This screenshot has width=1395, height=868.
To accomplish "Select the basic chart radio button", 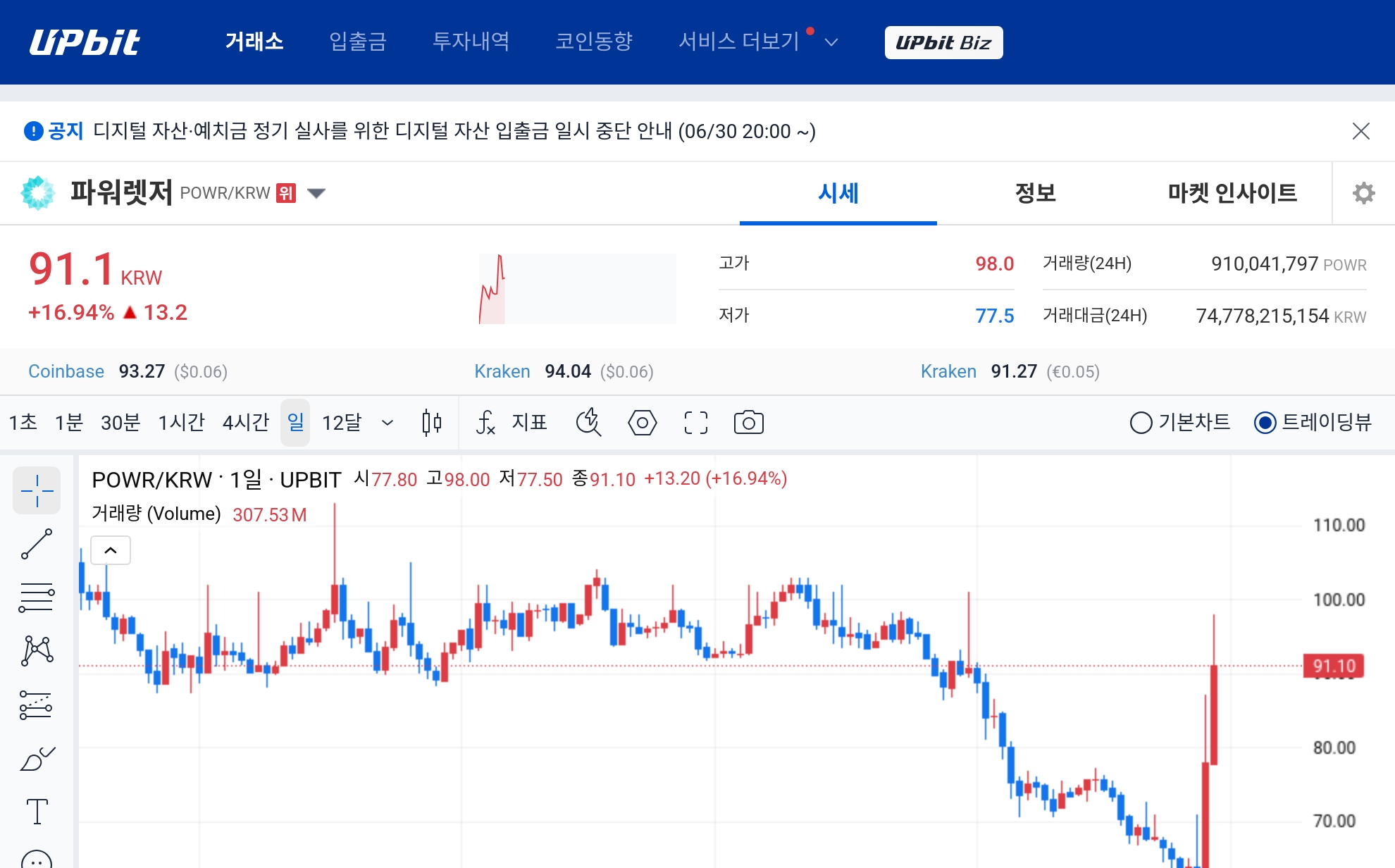I will [x=1141, y=423].
